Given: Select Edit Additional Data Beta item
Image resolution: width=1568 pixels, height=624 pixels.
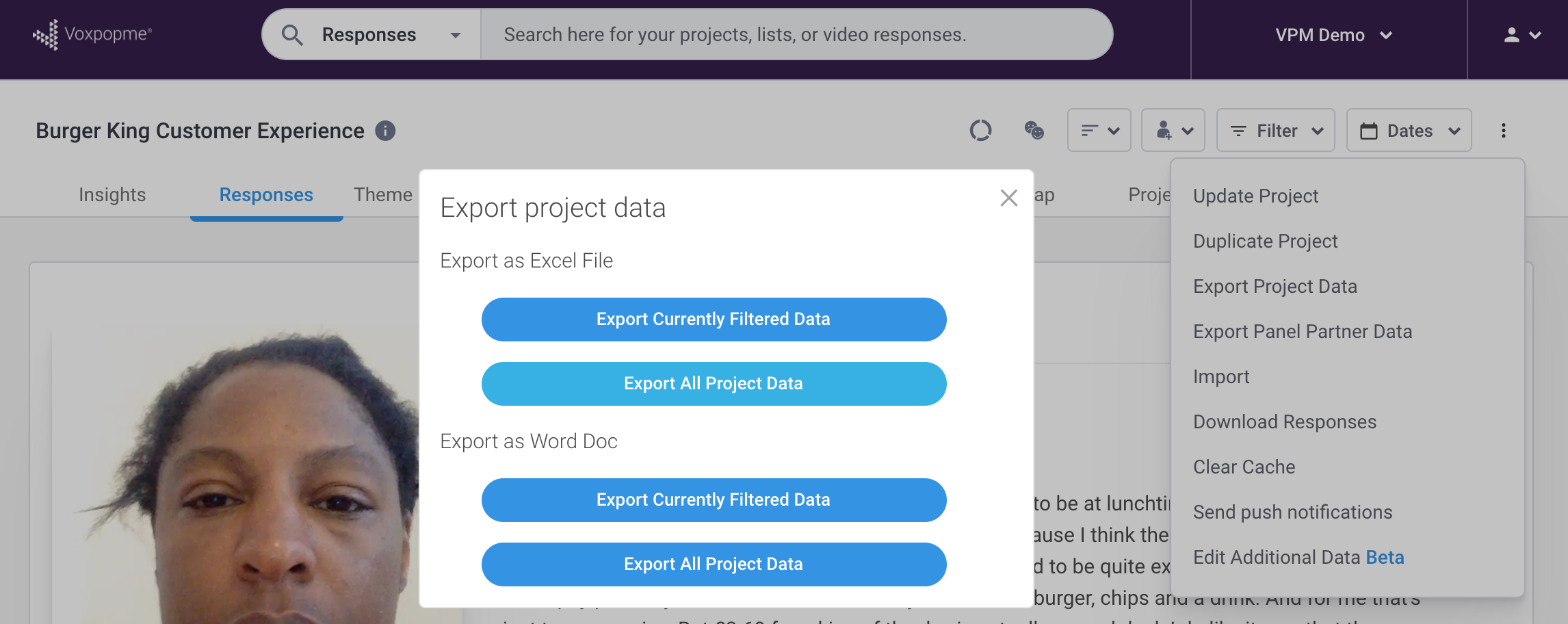Looking at the screenshot, I should point(1348,558).
